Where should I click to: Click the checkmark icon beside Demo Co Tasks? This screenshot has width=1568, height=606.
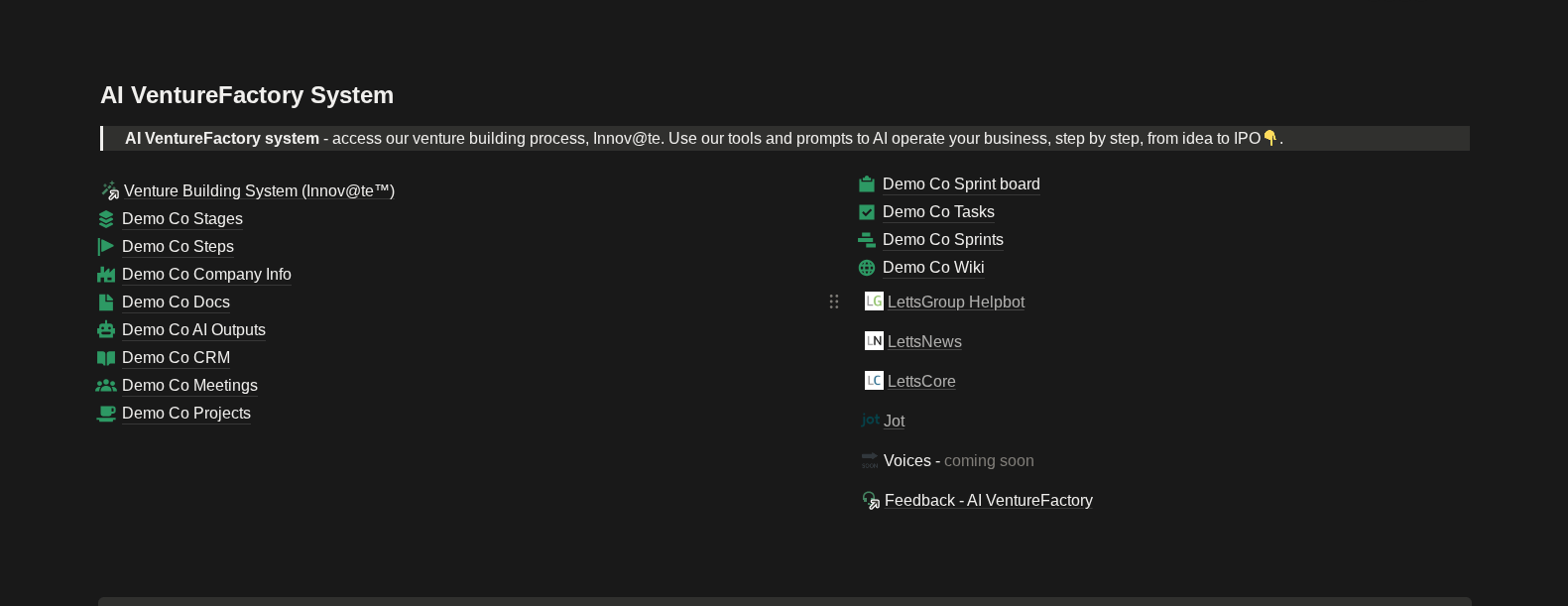[867, 212]
